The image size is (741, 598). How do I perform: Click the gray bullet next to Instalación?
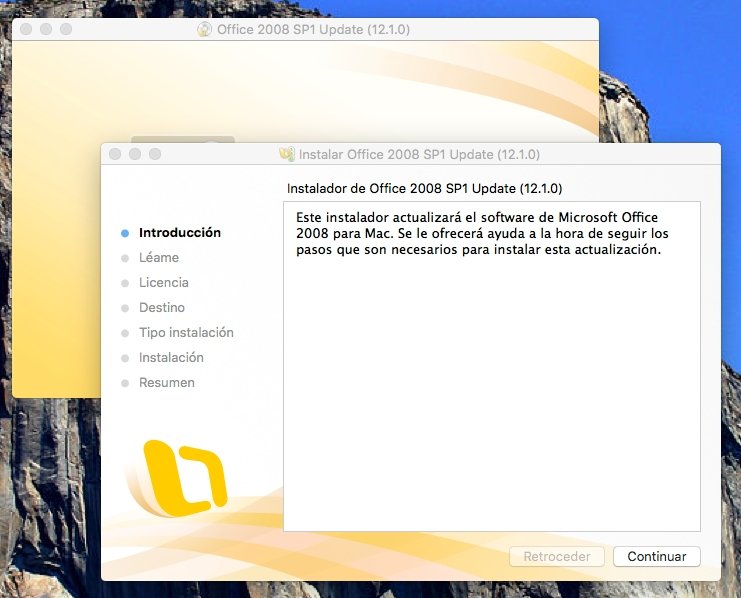click(x=125, y=358)
